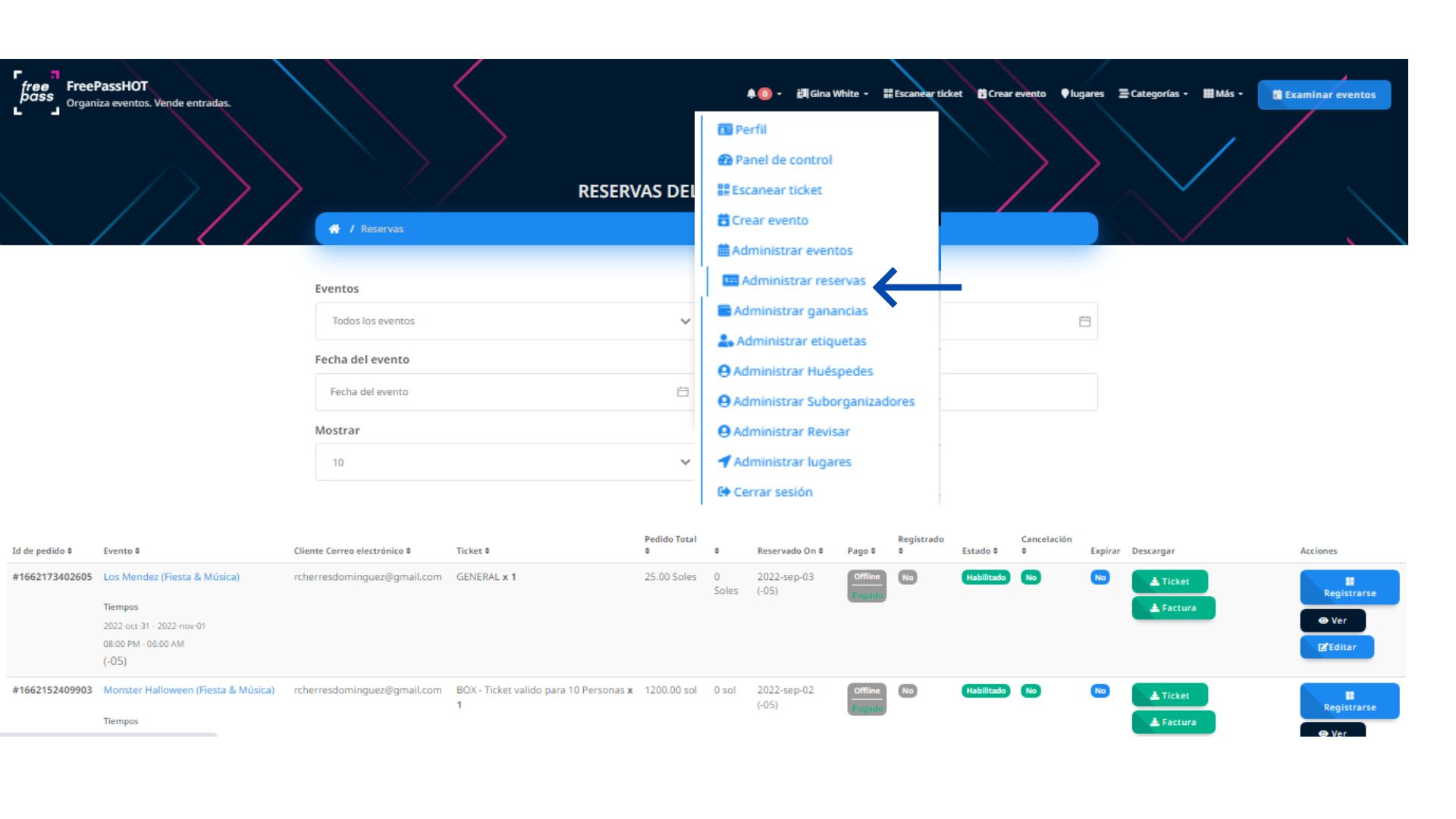Screen dimensions: 1456x819
Task: Select Administrar reservas from the menu
Action: click(x=802, y=280)
